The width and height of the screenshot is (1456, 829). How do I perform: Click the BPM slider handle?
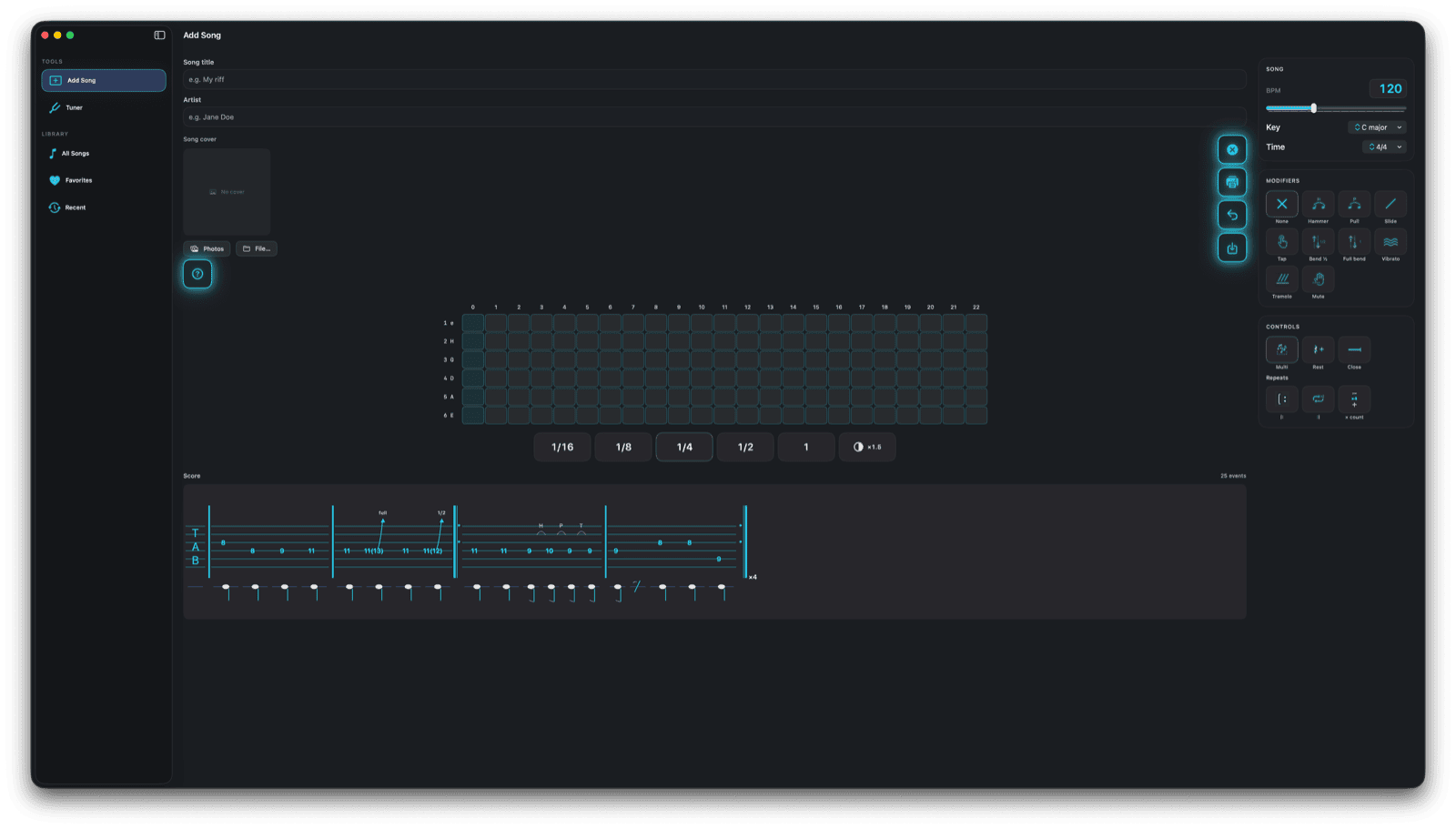(x=1313, y=108)
